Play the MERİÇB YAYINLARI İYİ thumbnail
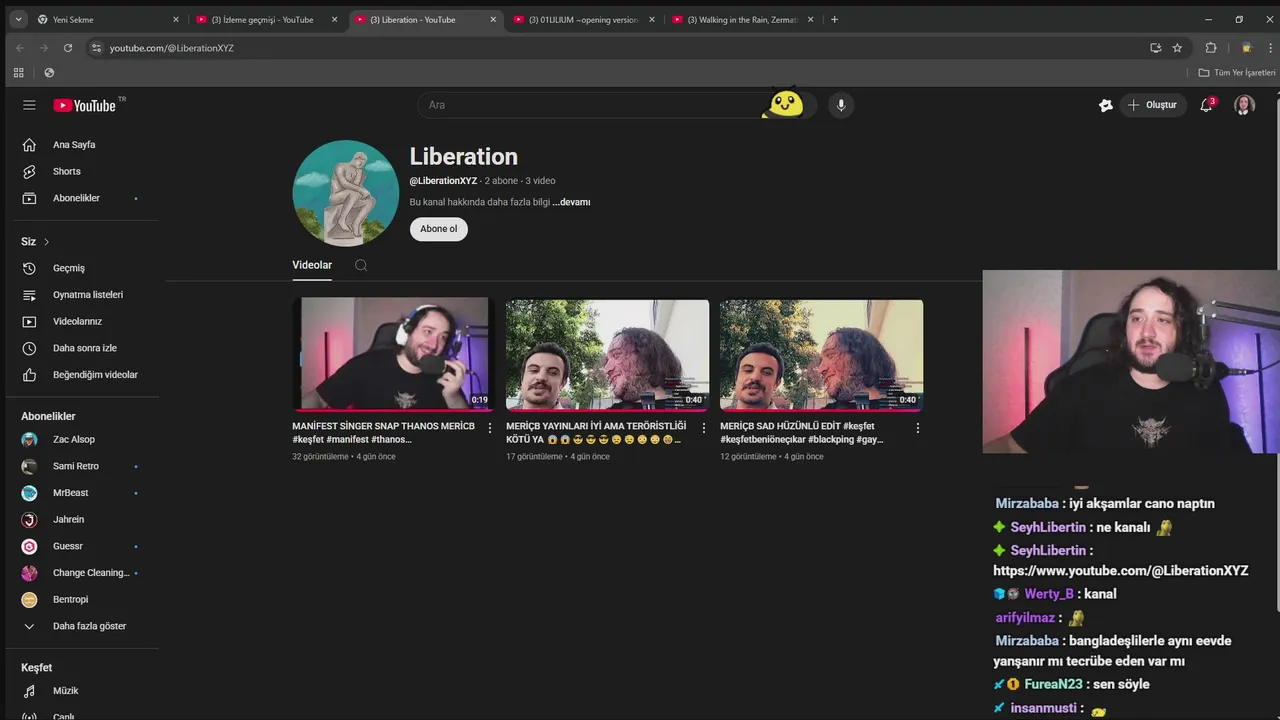Viewport: 1280px width, 720px height. pyautogui.click(x=608, y=354)
